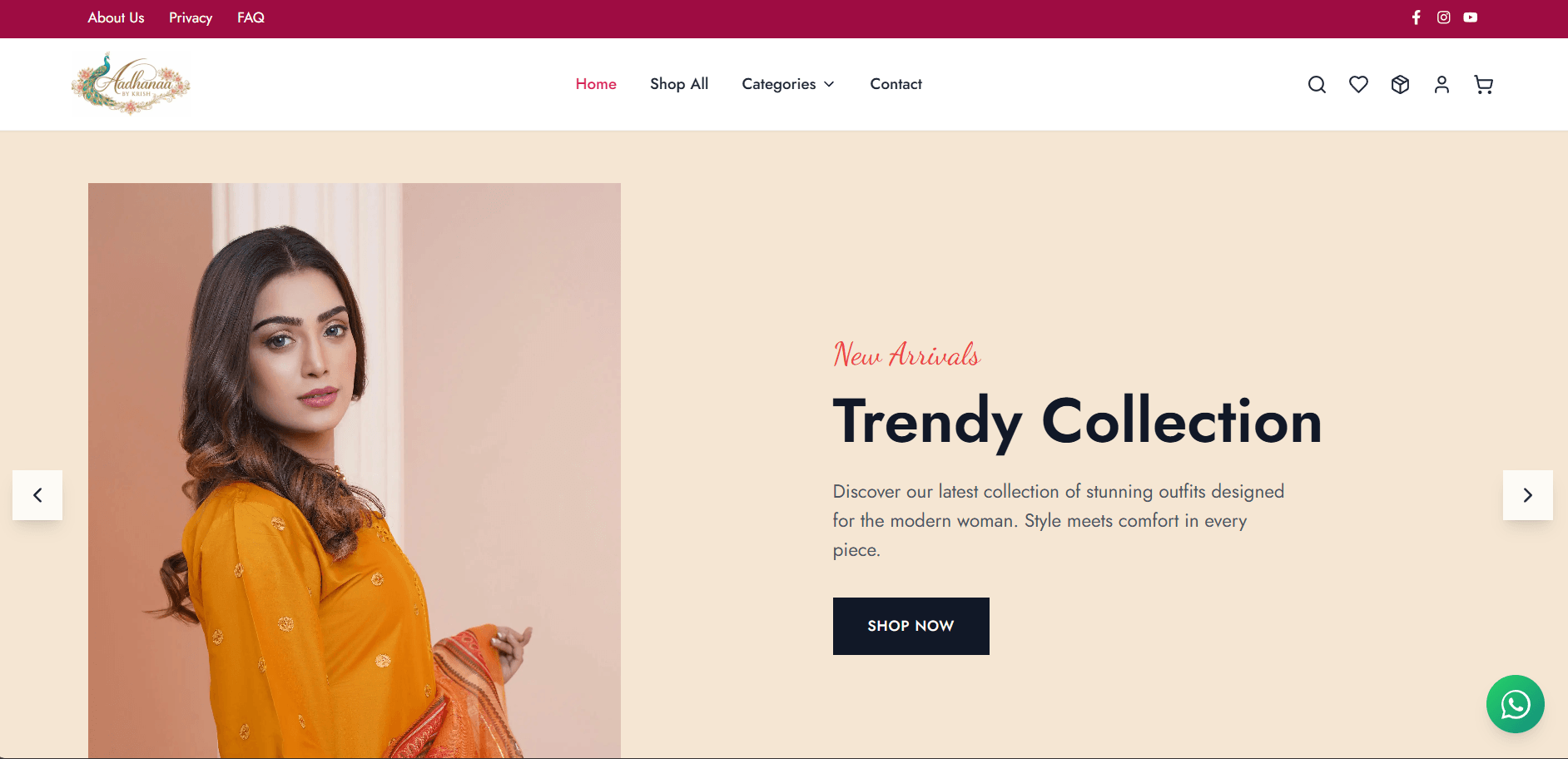The width and height of the screenshot is (1568, 759).
Task: Visit the Facebook page icon
Action: tap(1417, 17)
